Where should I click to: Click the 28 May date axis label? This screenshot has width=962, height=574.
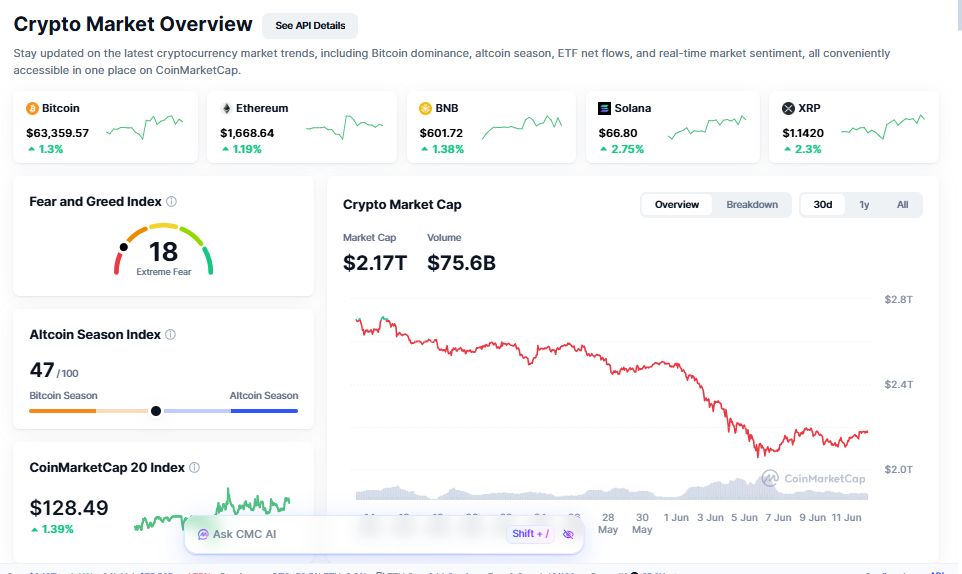(x=608, y=524)
